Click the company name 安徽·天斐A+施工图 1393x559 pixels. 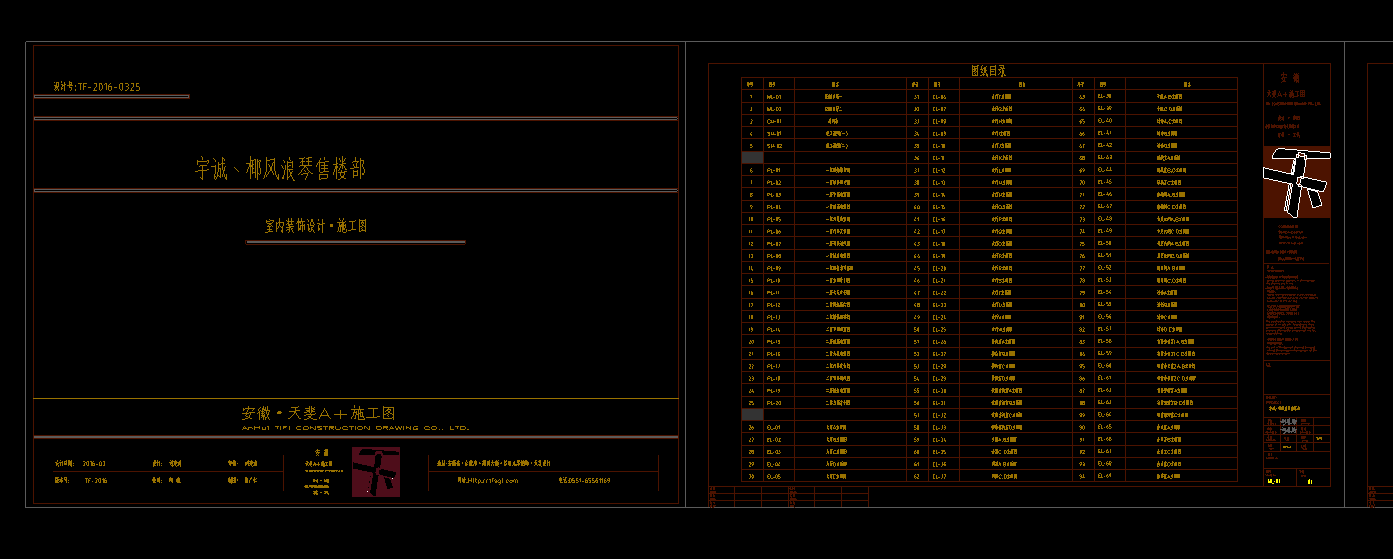click(x=318, y=413)
